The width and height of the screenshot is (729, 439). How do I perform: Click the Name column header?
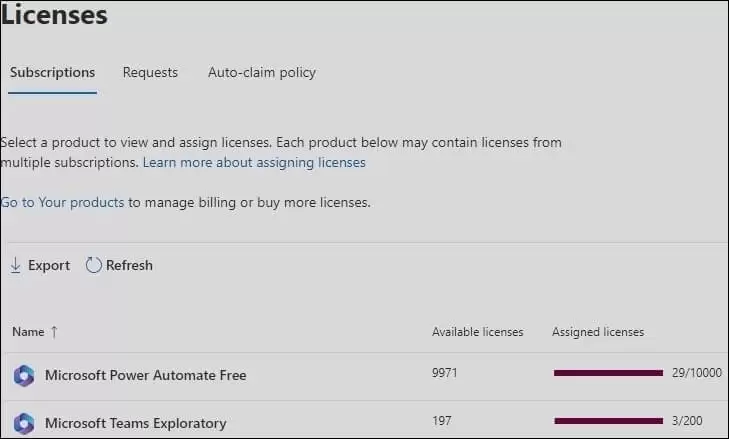coord(28,332)
